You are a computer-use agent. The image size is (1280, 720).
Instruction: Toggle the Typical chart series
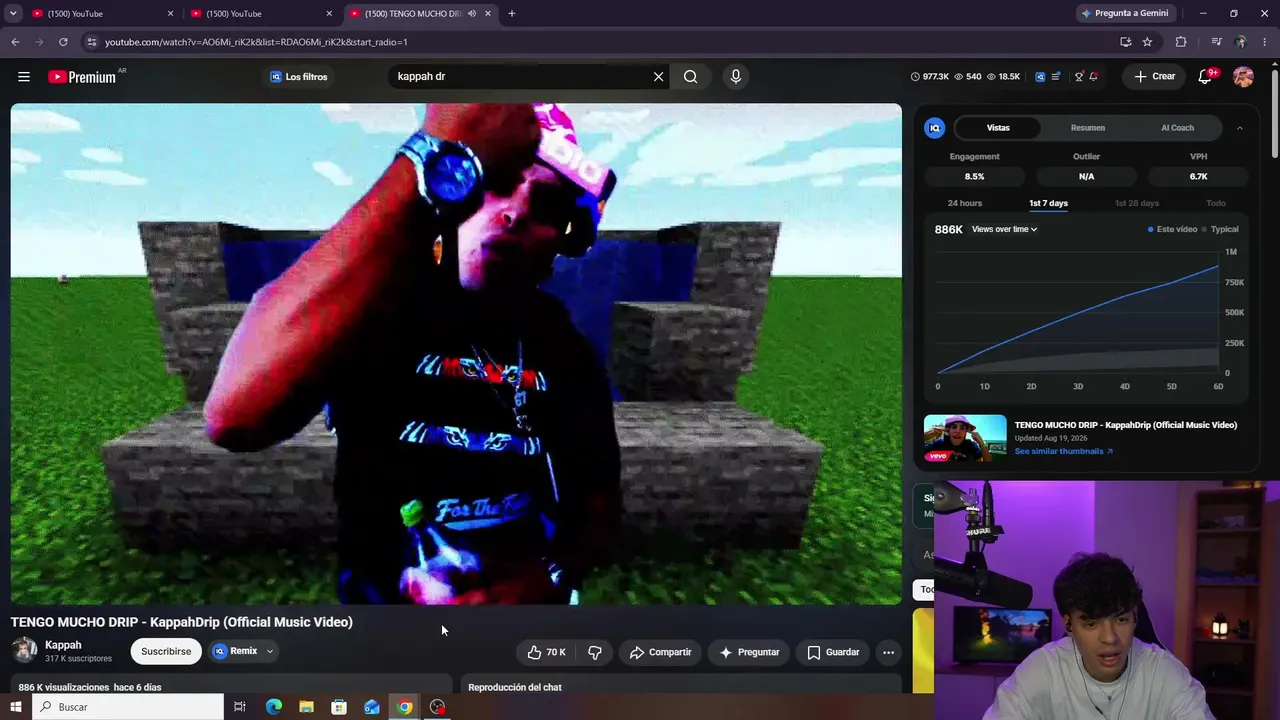pos(1221,229)
